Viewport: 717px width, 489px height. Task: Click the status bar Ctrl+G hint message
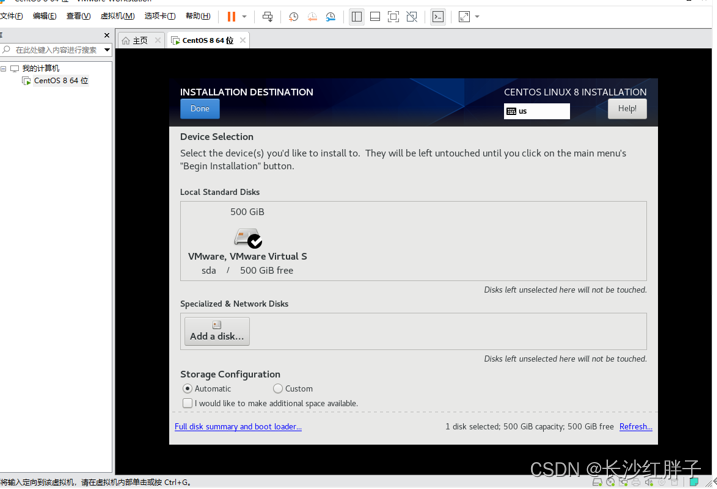click(x=95, y=483)
